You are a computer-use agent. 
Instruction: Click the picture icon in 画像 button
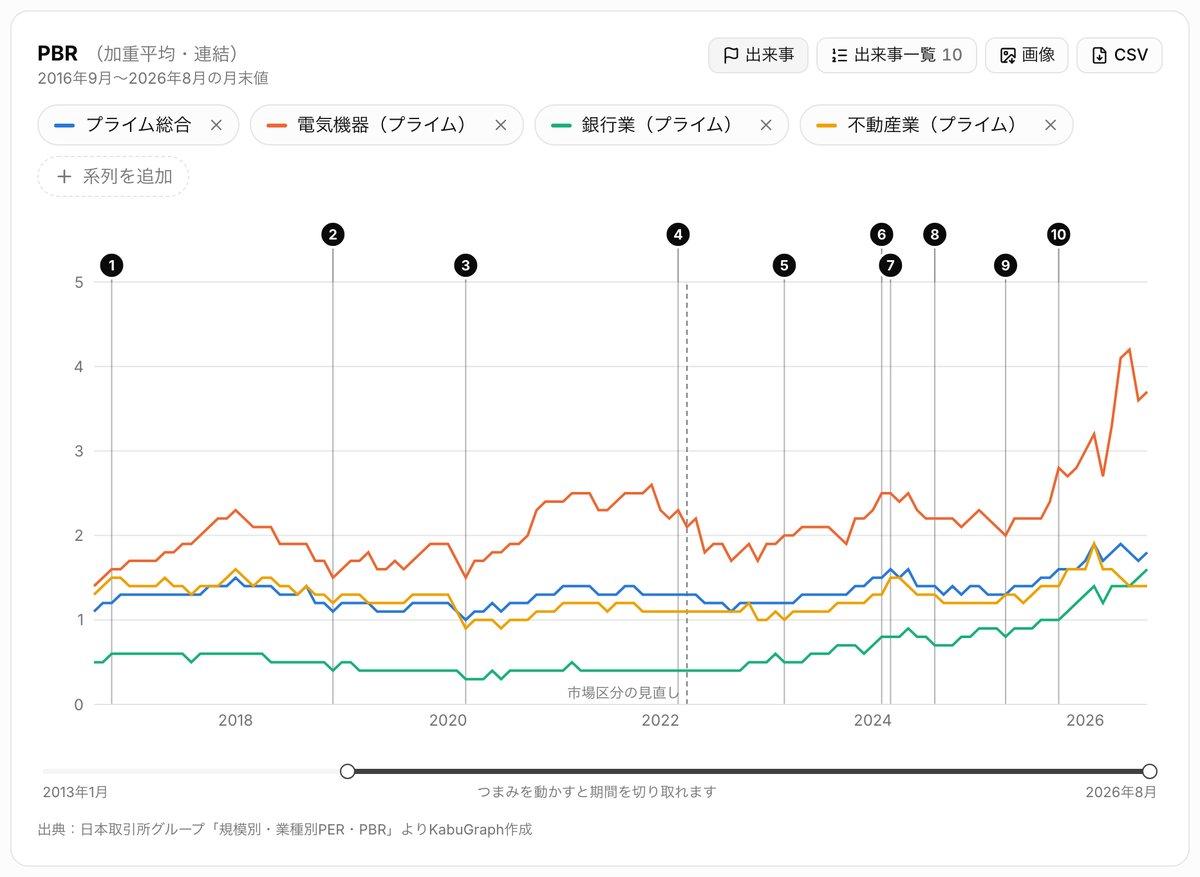click(x=1007, y=55)
